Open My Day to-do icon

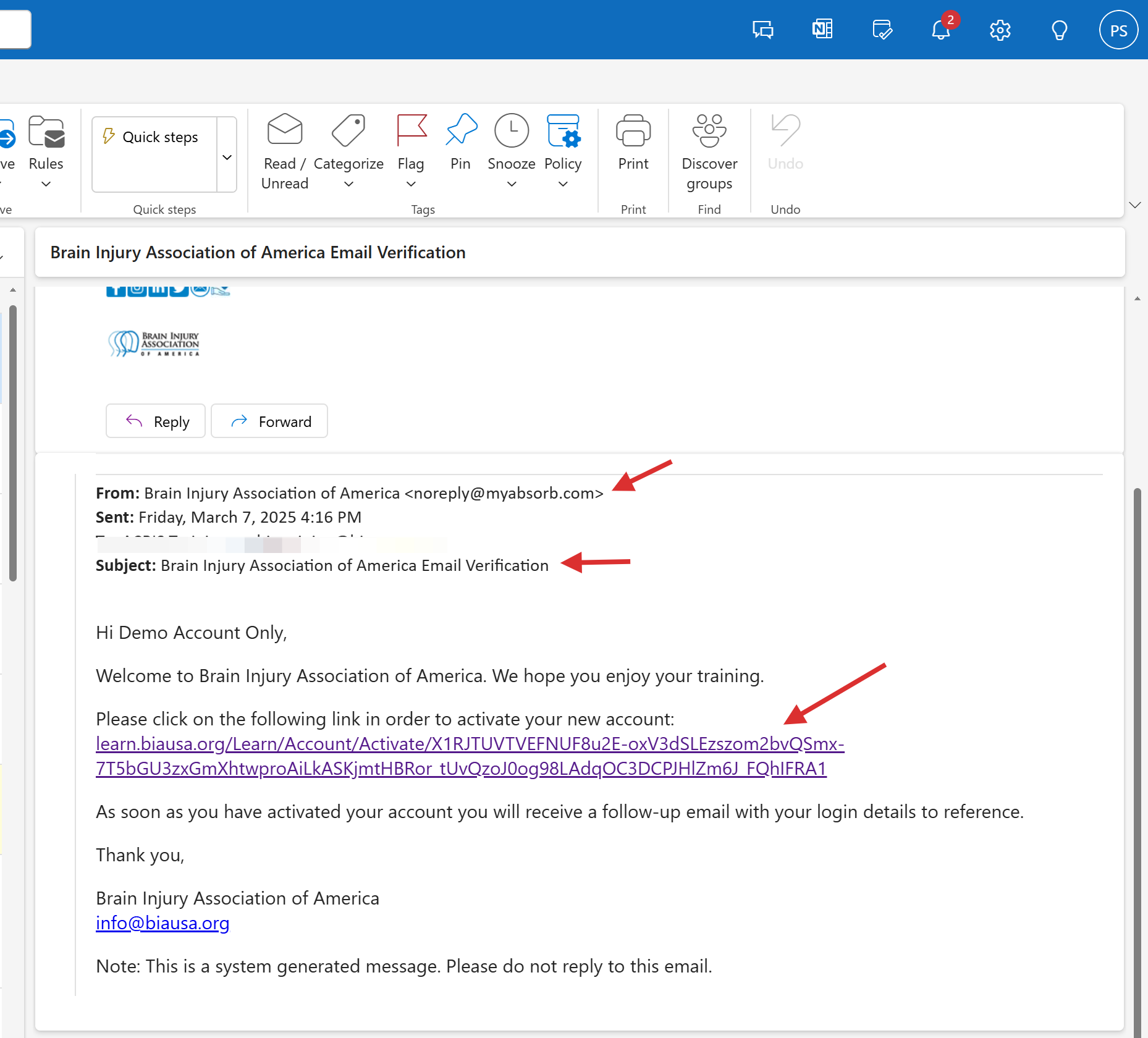pyautogui.click(x=882, y=30)
